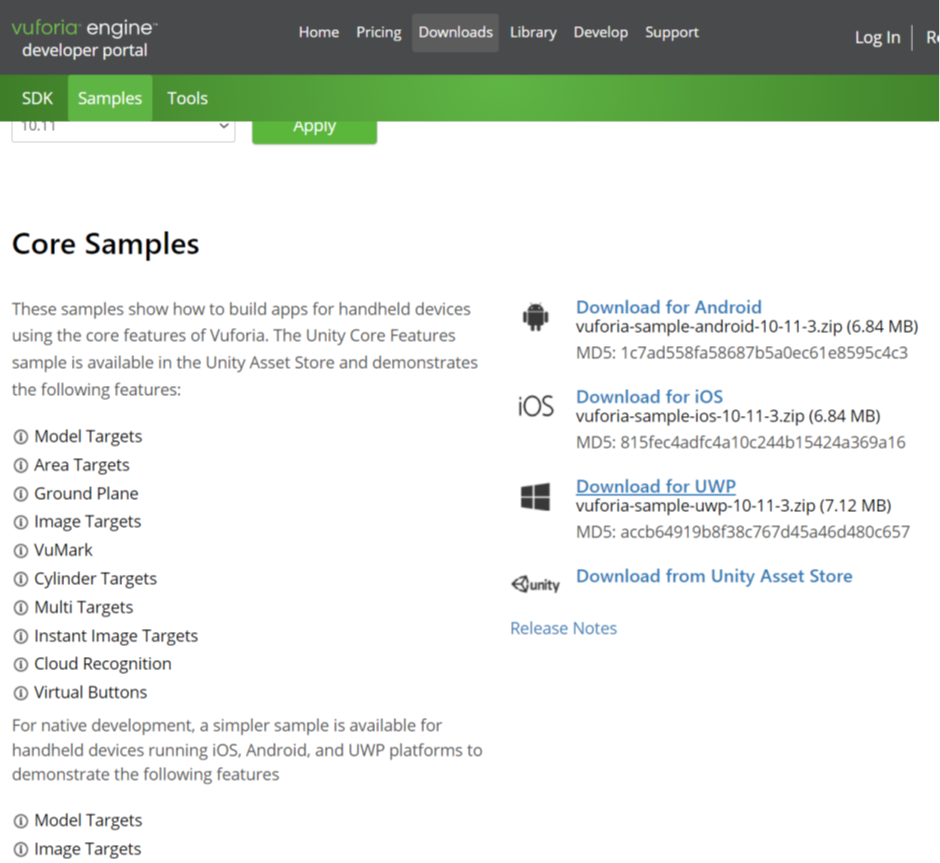Click info icon of Model Targets in native list

point(20,821)
